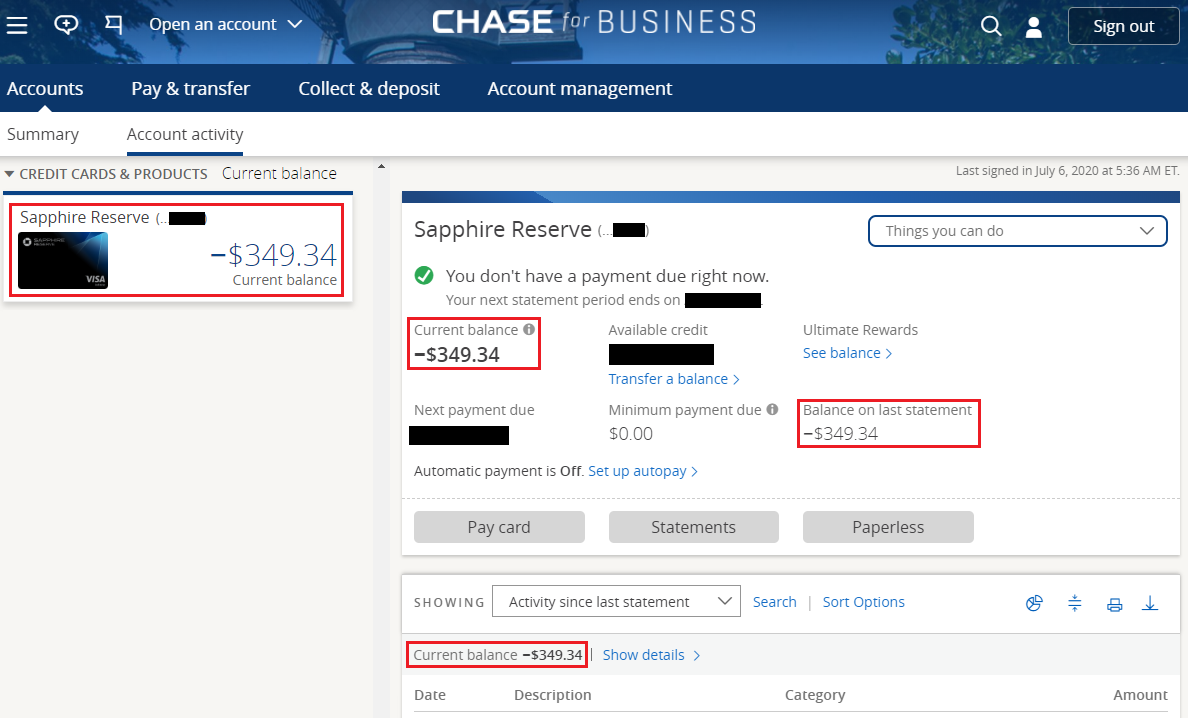
Task: Click Search activity link
Action: pyautogui.click(x=774, y=602)
